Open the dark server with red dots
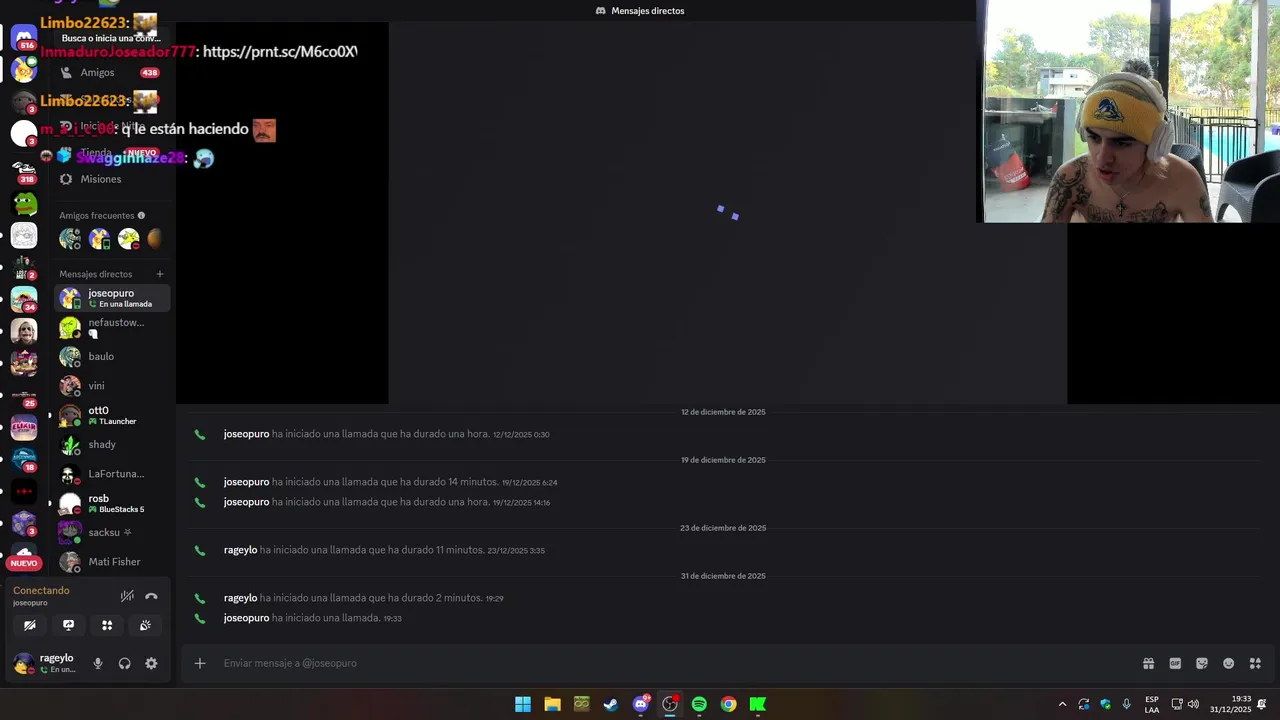This screenshot has width=1280, height=720. 24,491
